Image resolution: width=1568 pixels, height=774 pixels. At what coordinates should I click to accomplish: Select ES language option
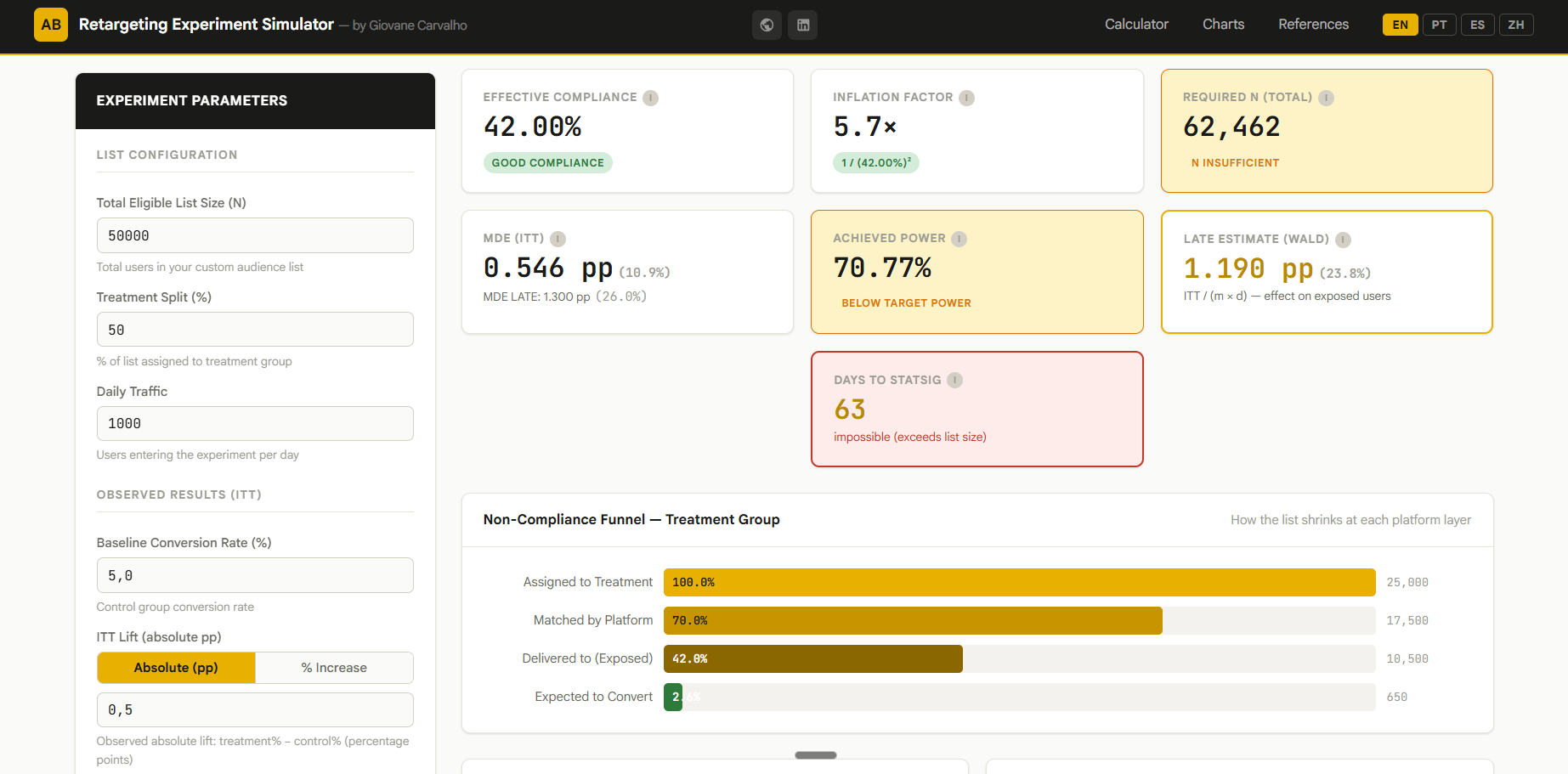click(1478, 25)
